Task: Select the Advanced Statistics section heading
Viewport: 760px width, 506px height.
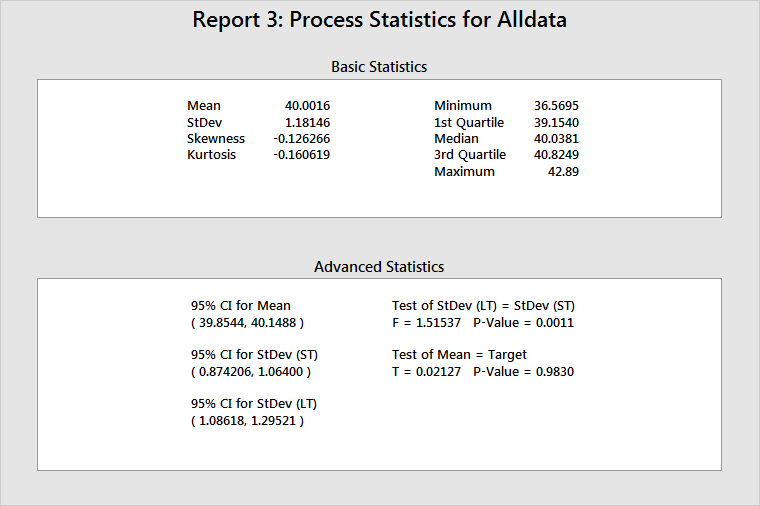Action: [x=379, y=267]
